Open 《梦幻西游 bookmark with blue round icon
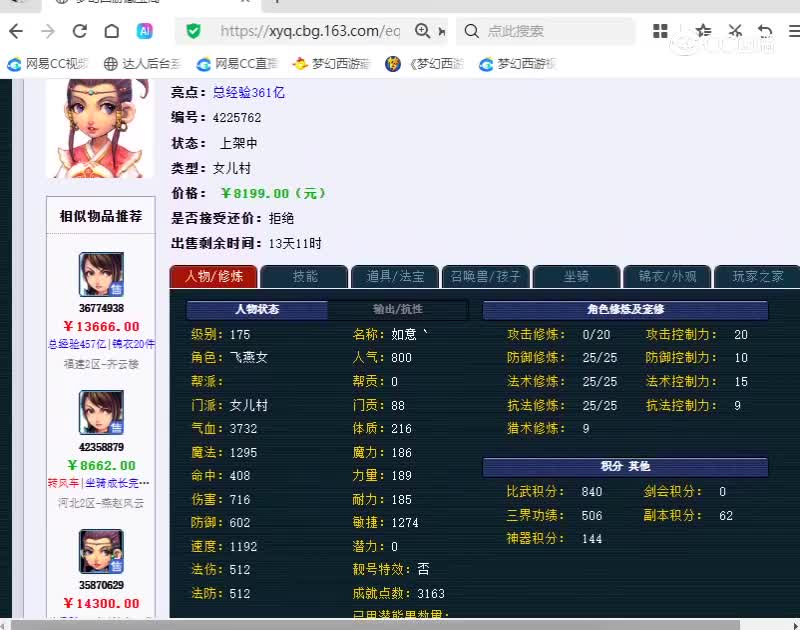 pos(424,64)
